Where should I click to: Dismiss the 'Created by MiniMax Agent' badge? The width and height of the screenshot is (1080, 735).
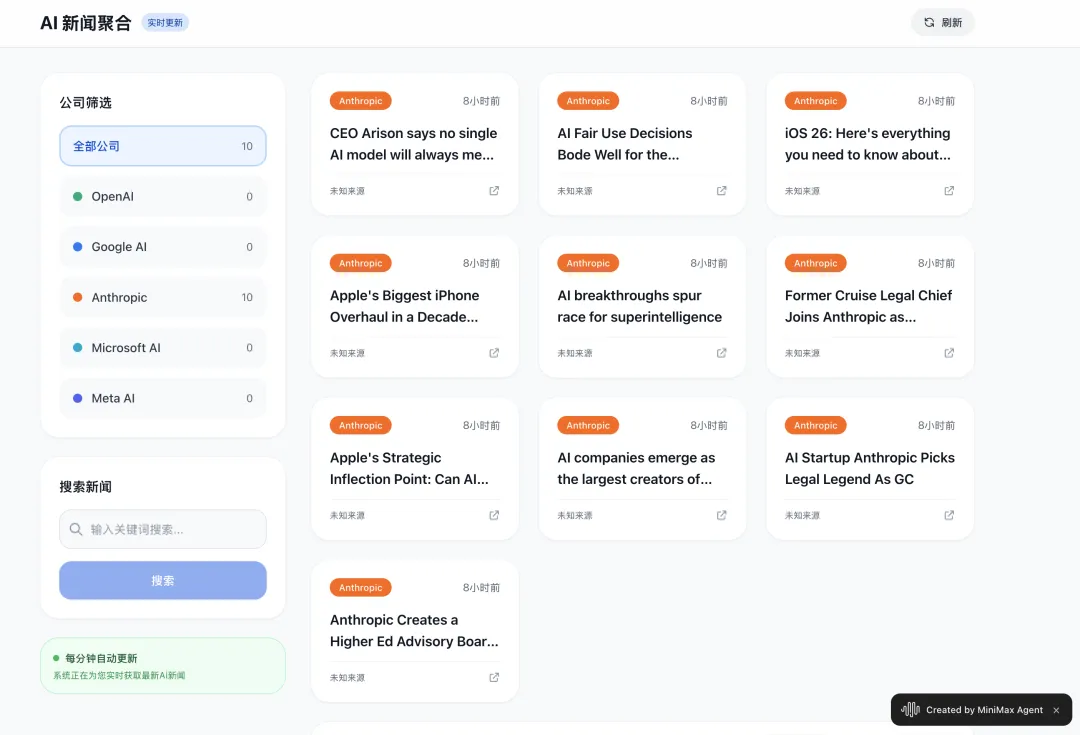[x=1056, y=710]
